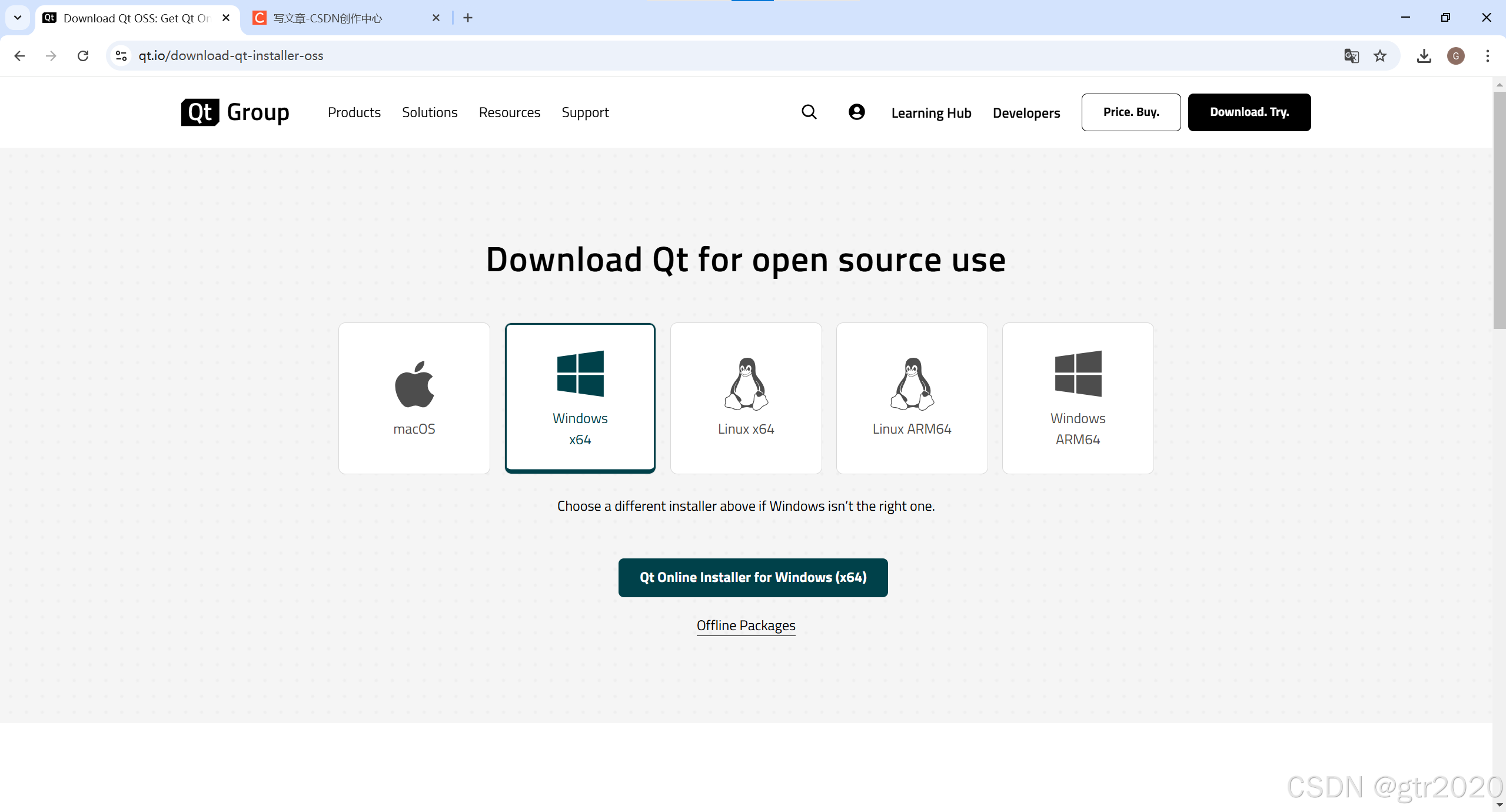Select the macOS installer card

414,398
